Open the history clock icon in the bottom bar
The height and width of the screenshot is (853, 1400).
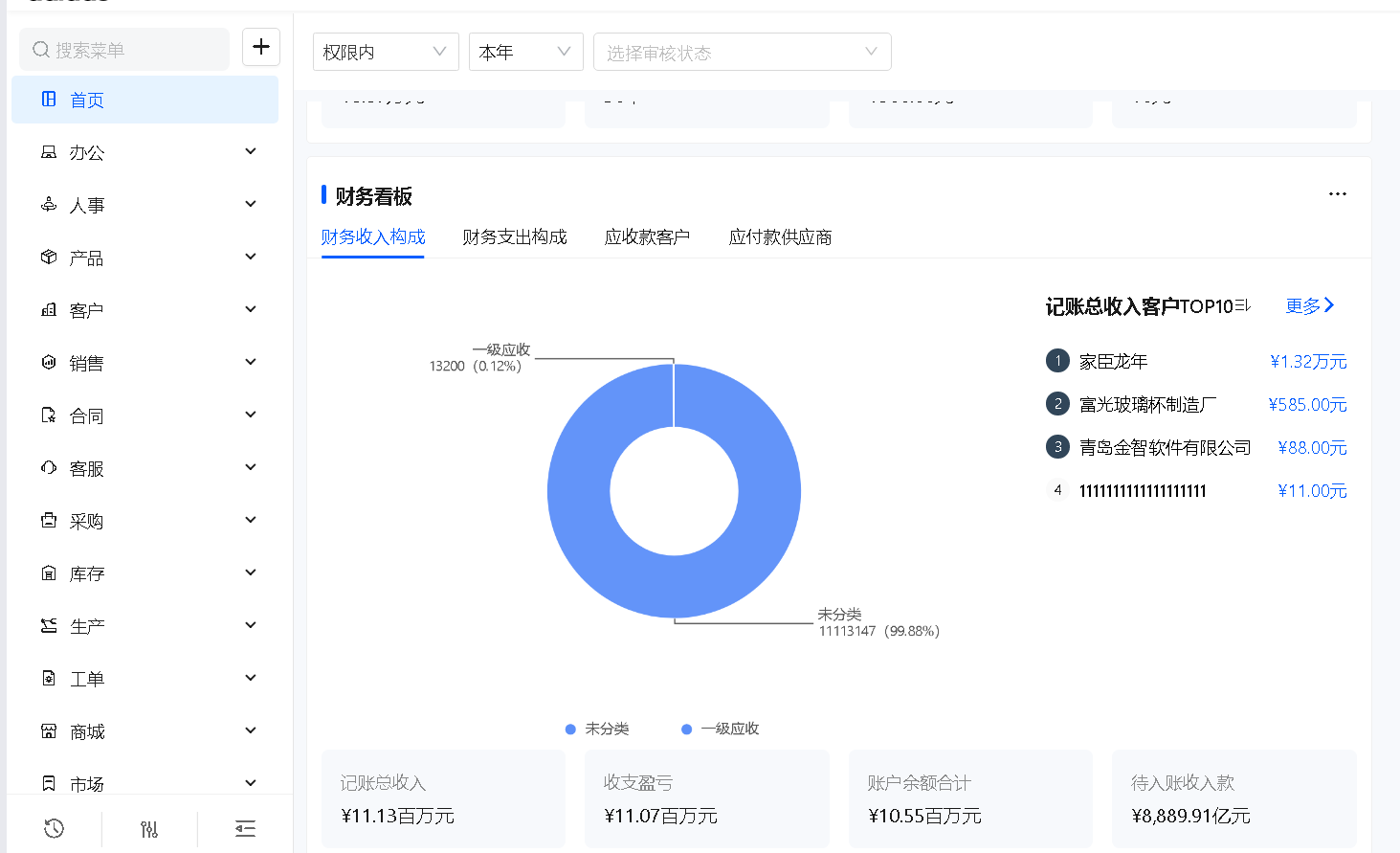point(55,828)
